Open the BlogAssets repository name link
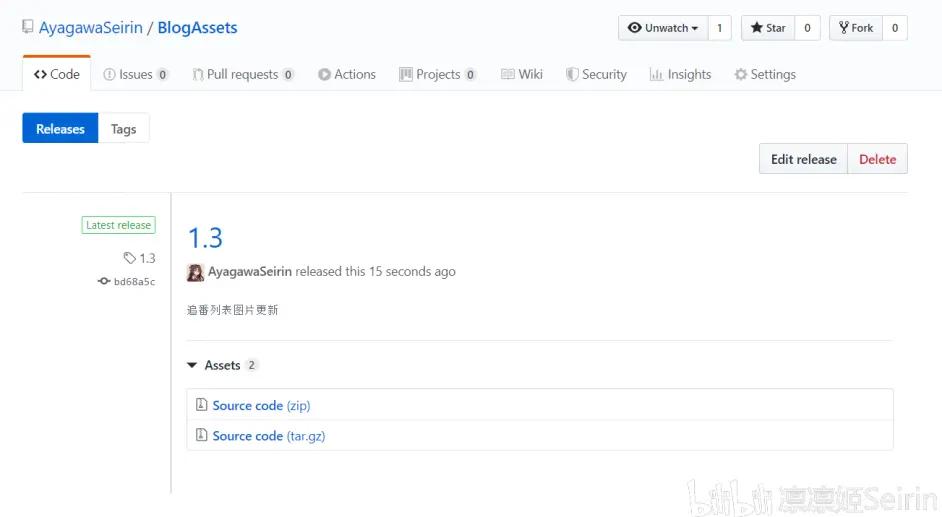 tap(197, 28)
